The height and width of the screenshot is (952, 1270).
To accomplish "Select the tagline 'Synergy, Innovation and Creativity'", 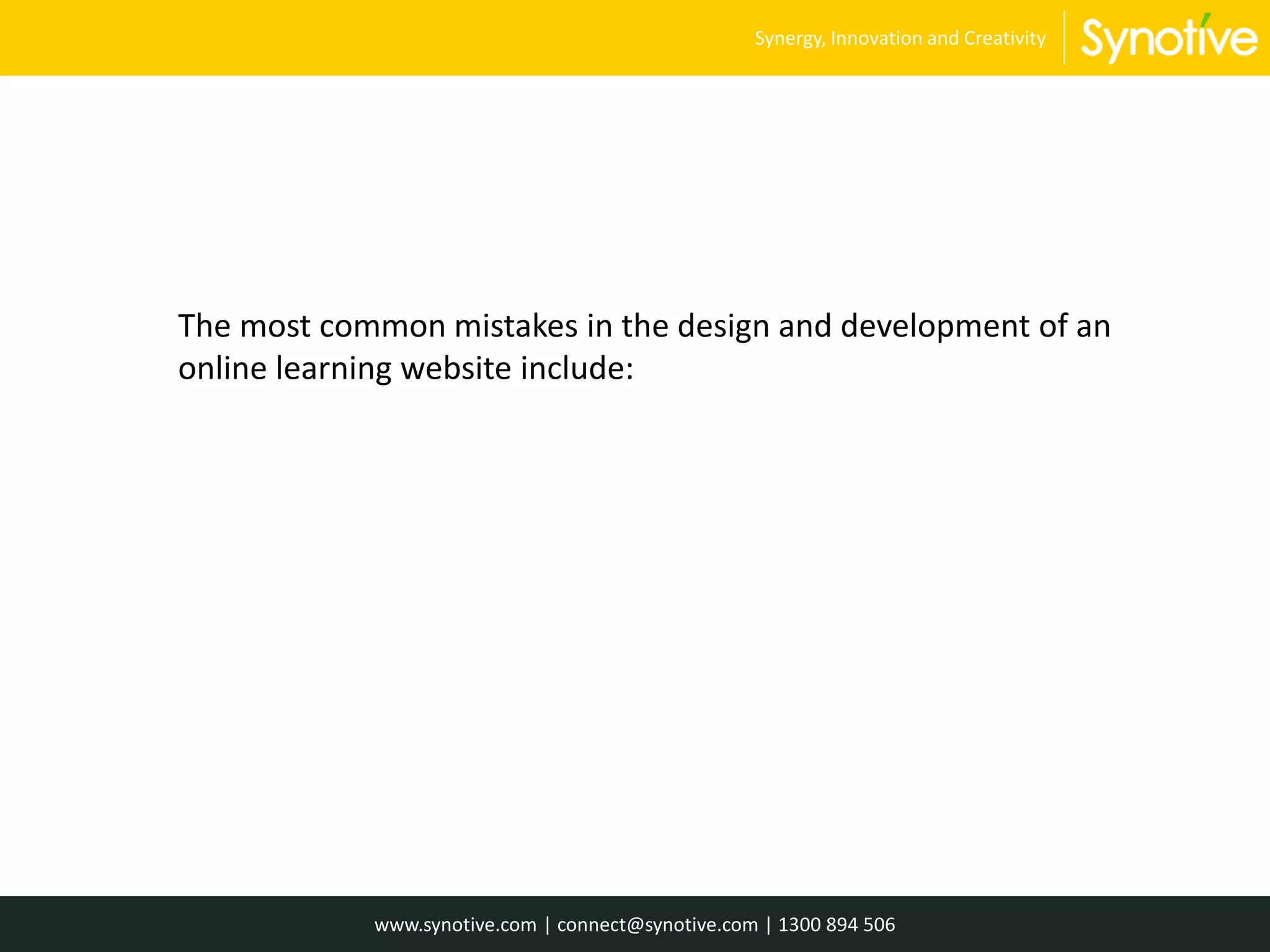I will (x=900, y=38).
